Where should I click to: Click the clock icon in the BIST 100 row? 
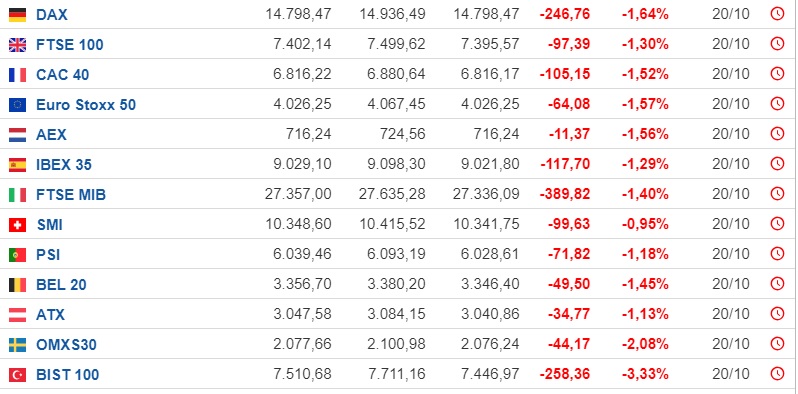click(777, 374)
